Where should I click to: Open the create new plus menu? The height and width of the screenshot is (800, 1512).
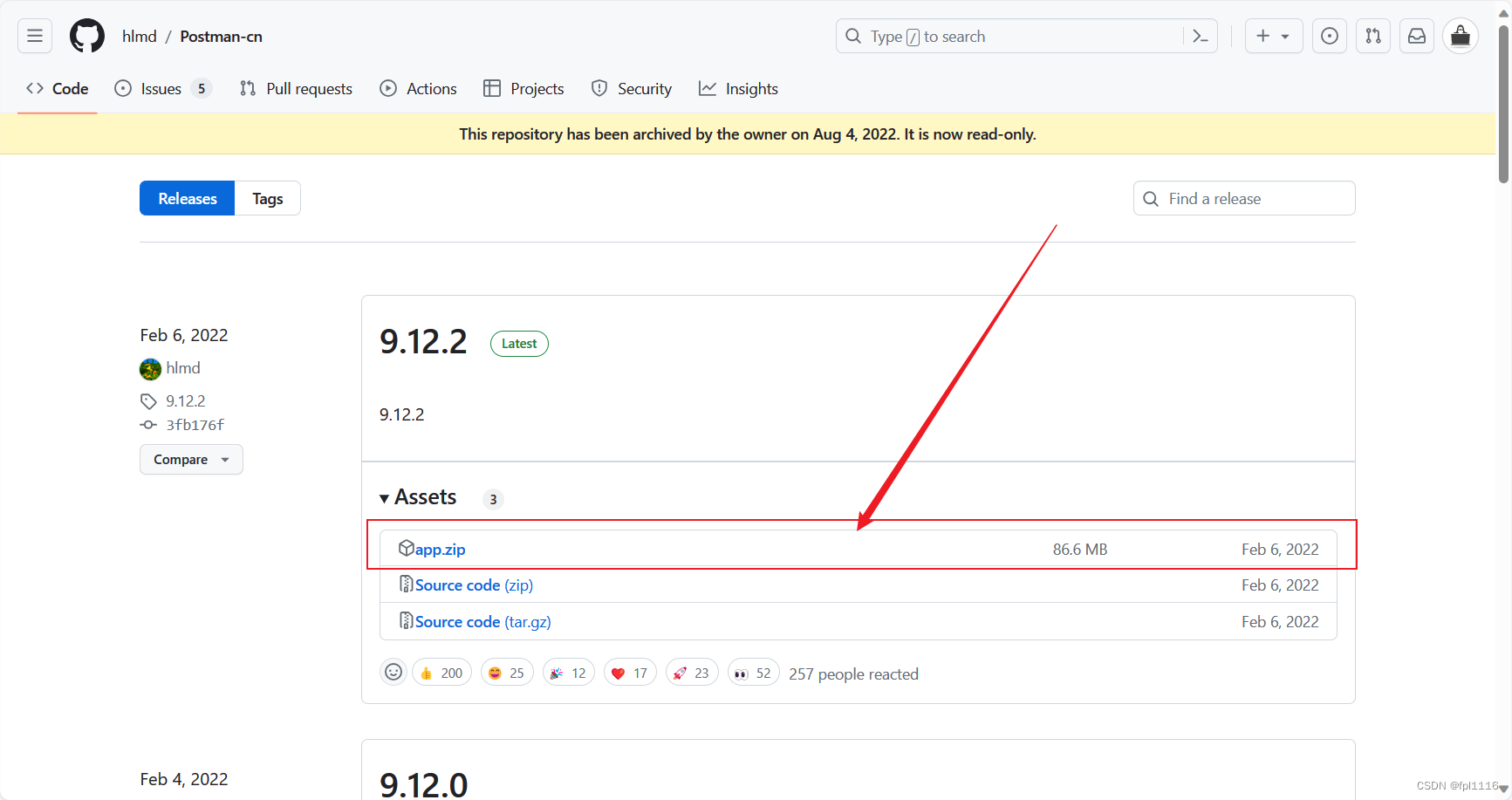(1274, 36)
